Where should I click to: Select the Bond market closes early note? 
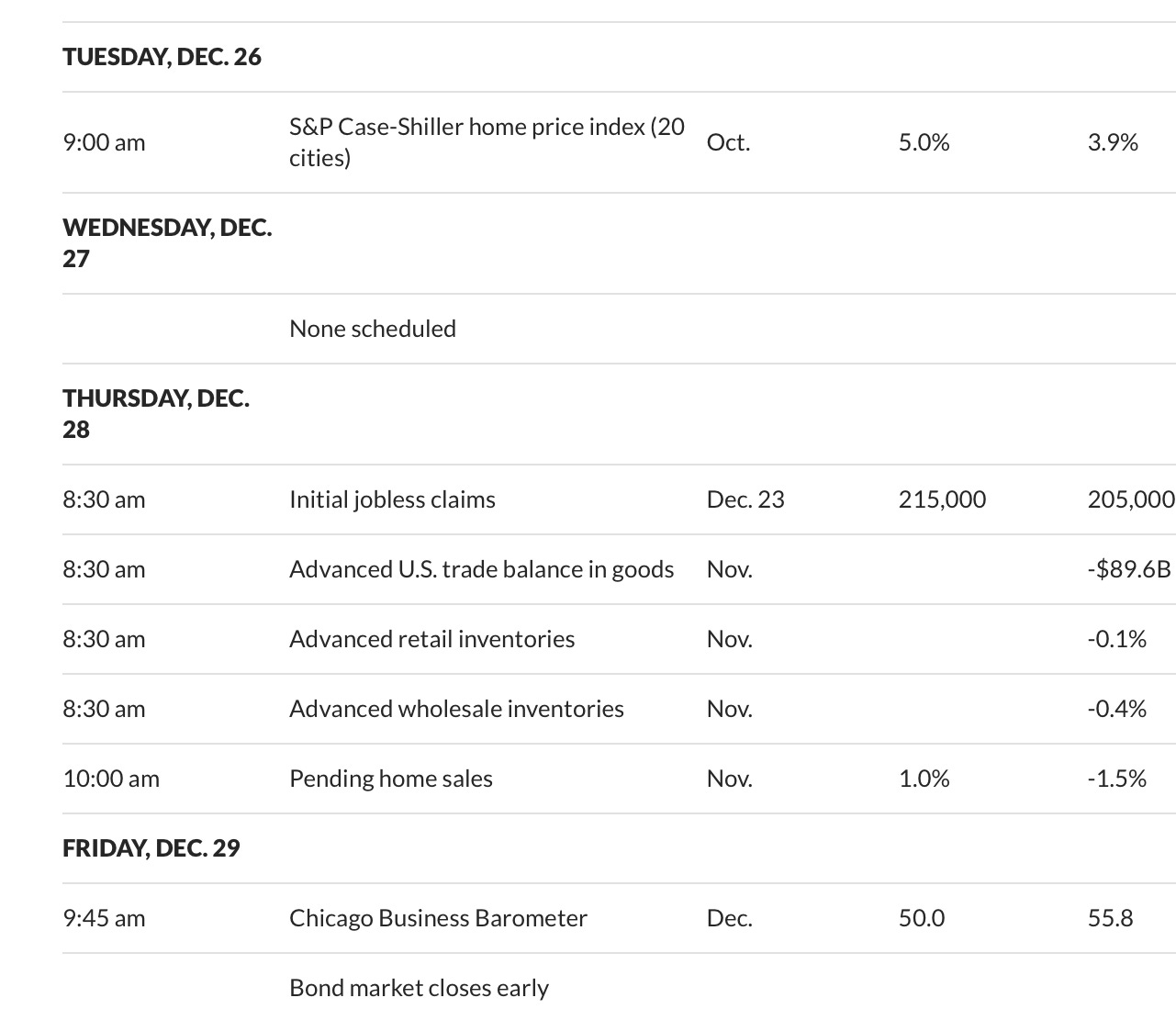click(419, 988)
